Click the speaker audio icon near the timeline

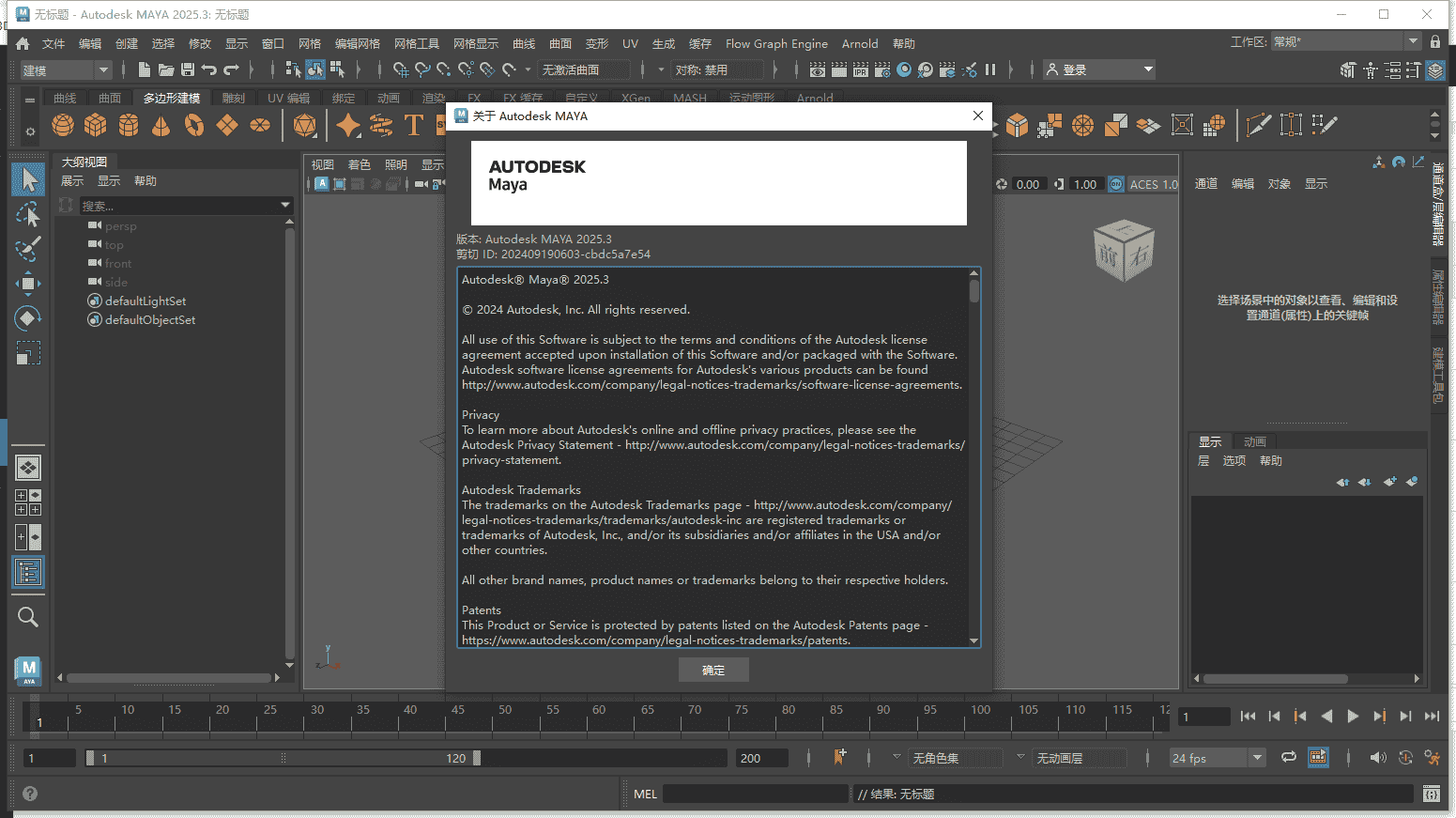pos(1378,757)
